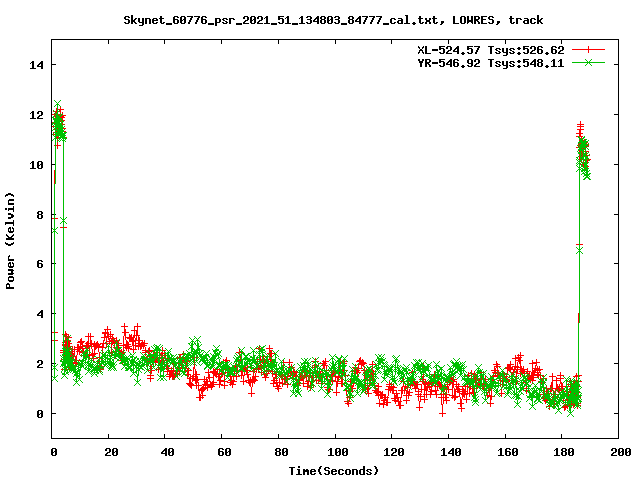640x480 pixels.
Task: Click the y-axis tick label 6
Action: 40,264
